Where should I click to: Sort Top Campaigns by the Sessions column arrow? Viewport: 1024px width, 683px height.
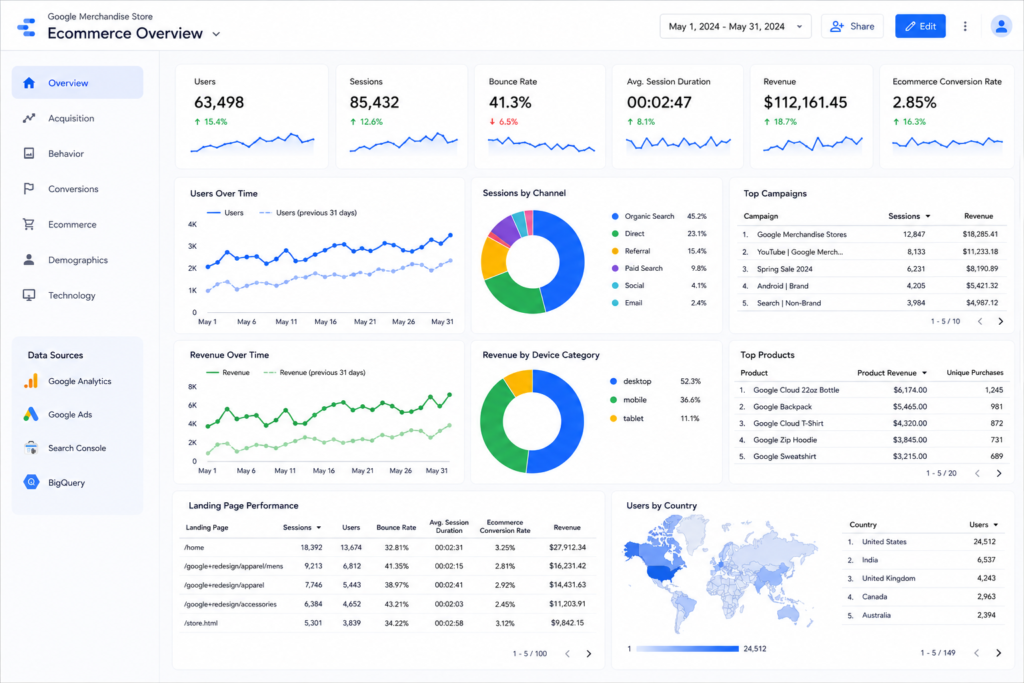[927, 216]
